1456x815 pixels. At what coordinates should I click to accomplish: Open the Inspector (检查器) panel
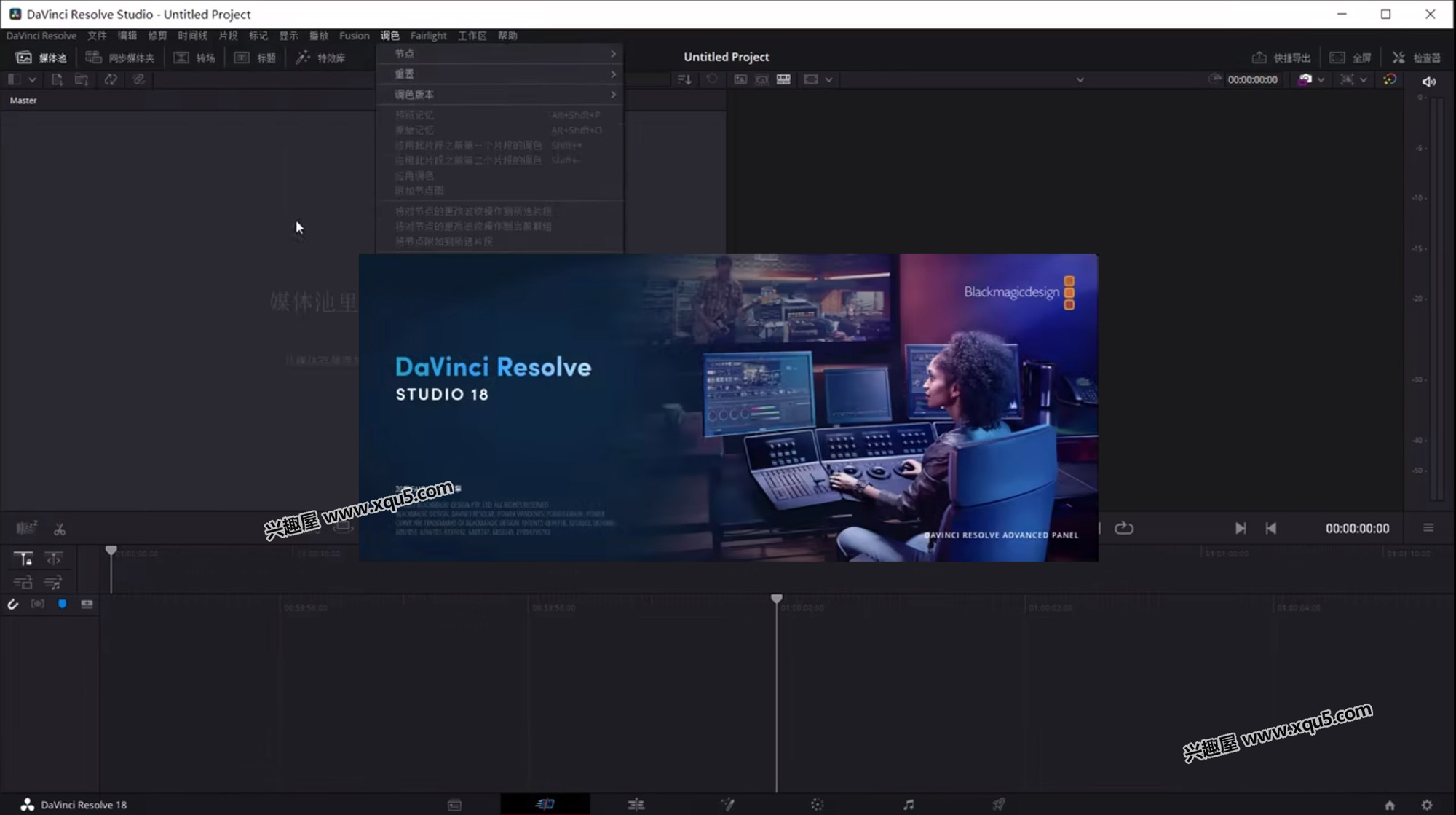(1417, 58)
